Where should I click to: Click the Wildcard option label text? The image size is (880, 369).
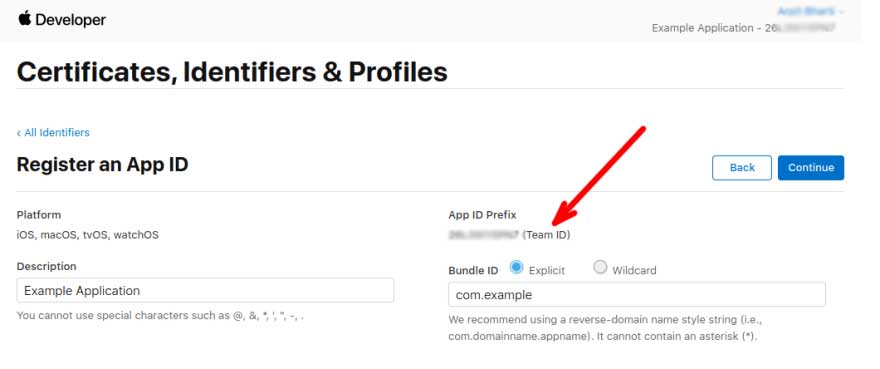click(634, 270)
